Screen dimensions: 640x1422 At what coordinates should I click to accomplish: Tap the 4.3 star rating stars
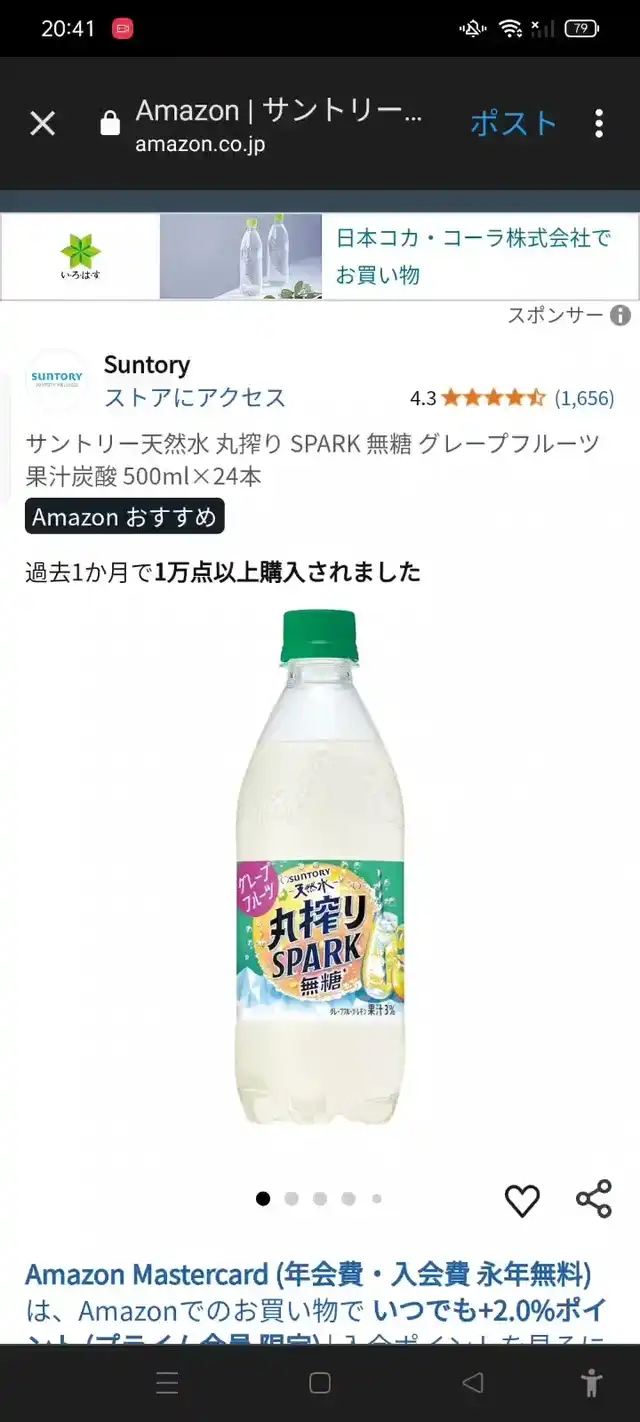(x=493, y=398)
